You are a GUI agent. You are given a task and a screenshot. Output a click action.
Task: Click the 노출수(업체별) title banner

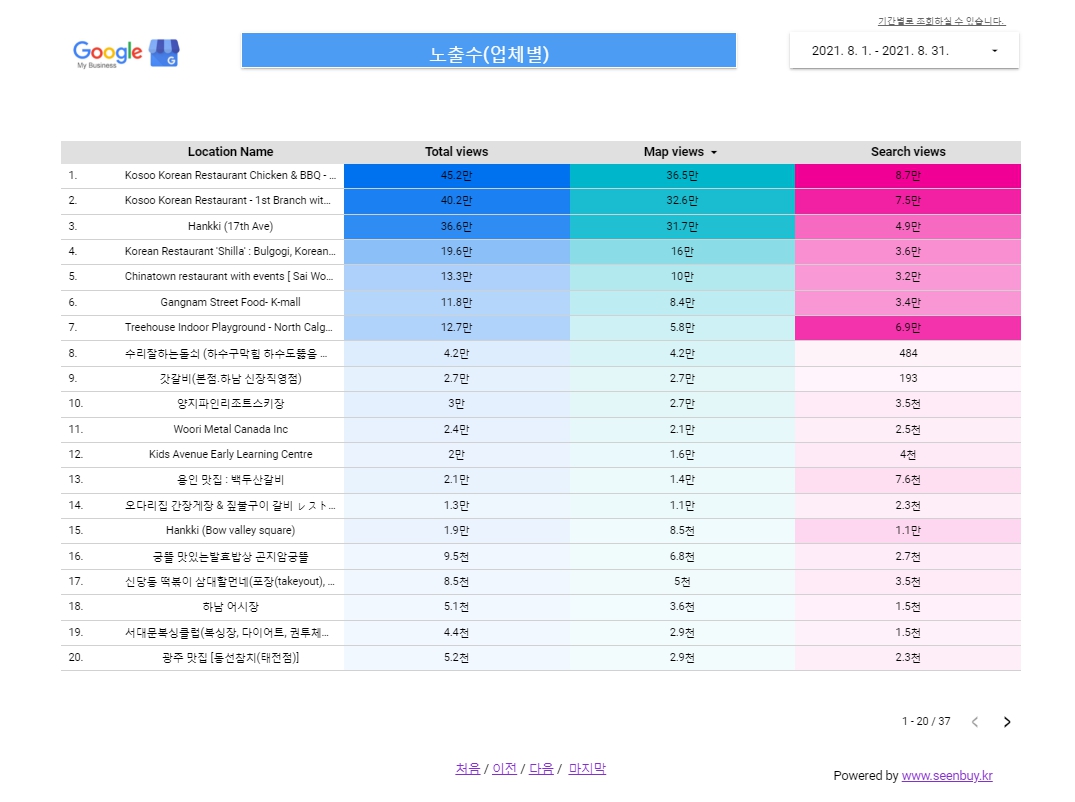[x=488, y=50]
